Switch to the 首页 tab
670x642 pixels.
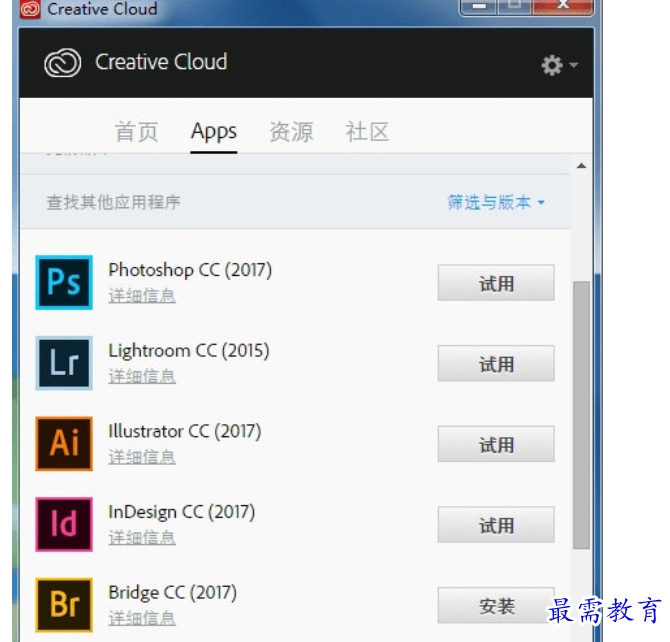click(x=137, y=132)
